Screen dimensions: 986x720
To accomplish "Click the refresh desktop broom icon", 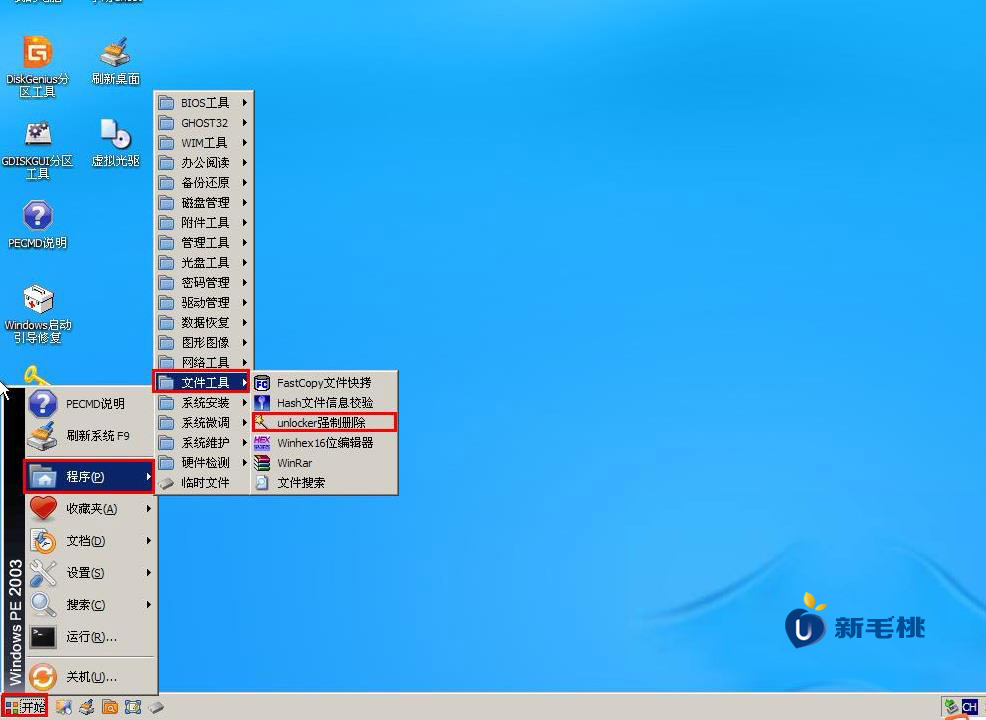I will click(x=115, y=53).
